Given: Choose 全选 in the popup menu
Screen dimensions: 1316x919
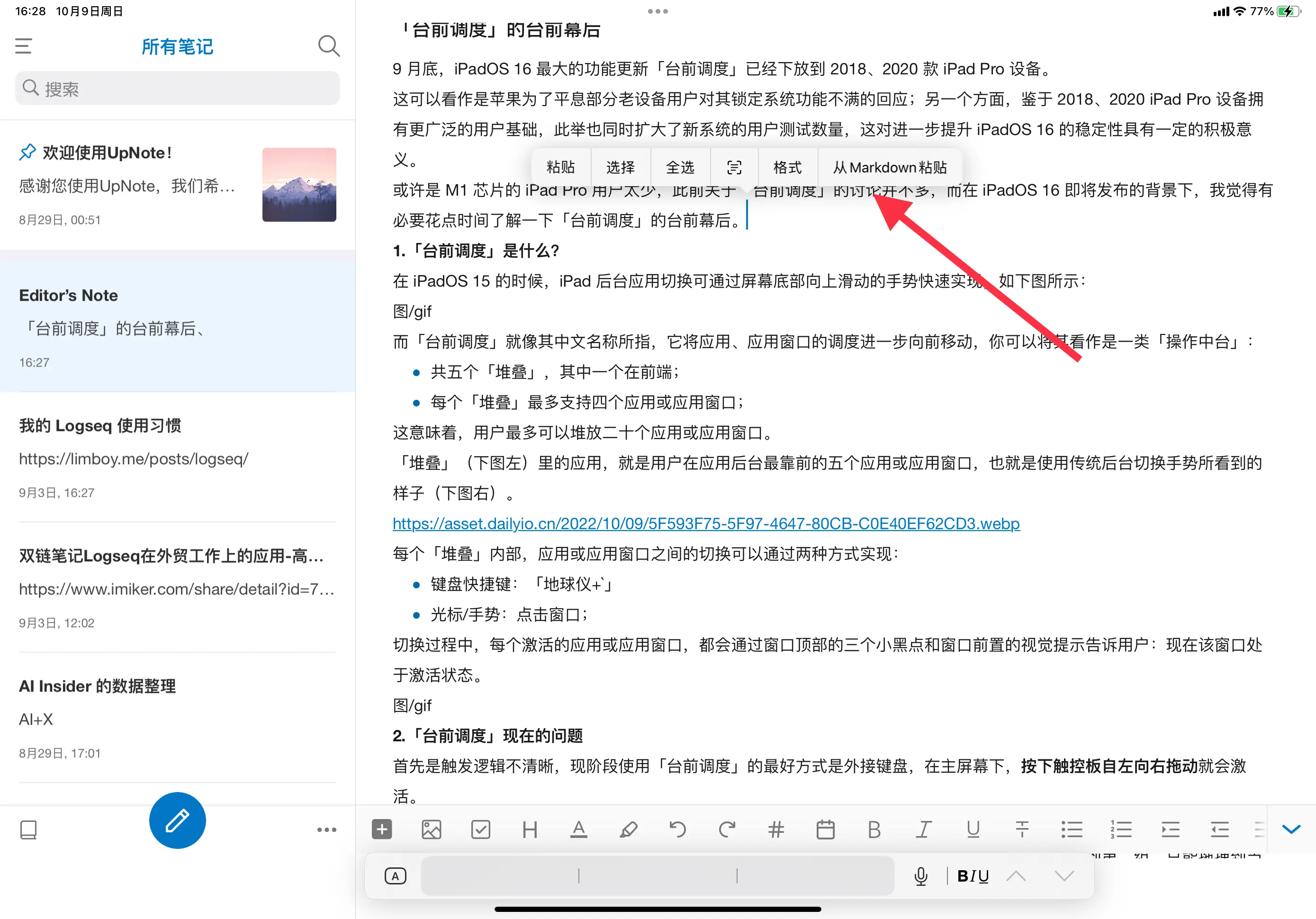Looking at the screenshot, I should click(680, 167).
